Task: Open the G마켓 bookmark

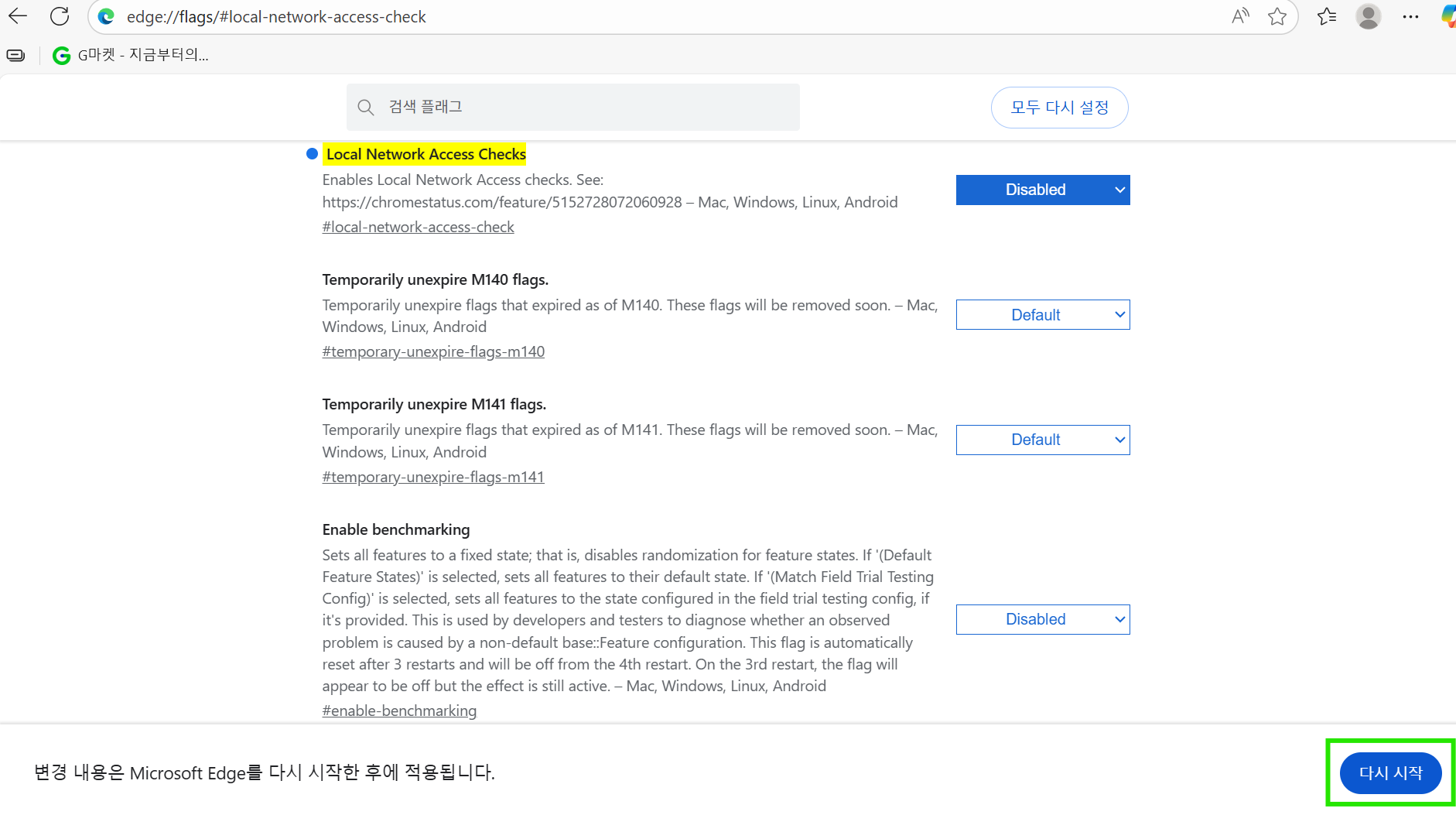Action: coord(130,55)
